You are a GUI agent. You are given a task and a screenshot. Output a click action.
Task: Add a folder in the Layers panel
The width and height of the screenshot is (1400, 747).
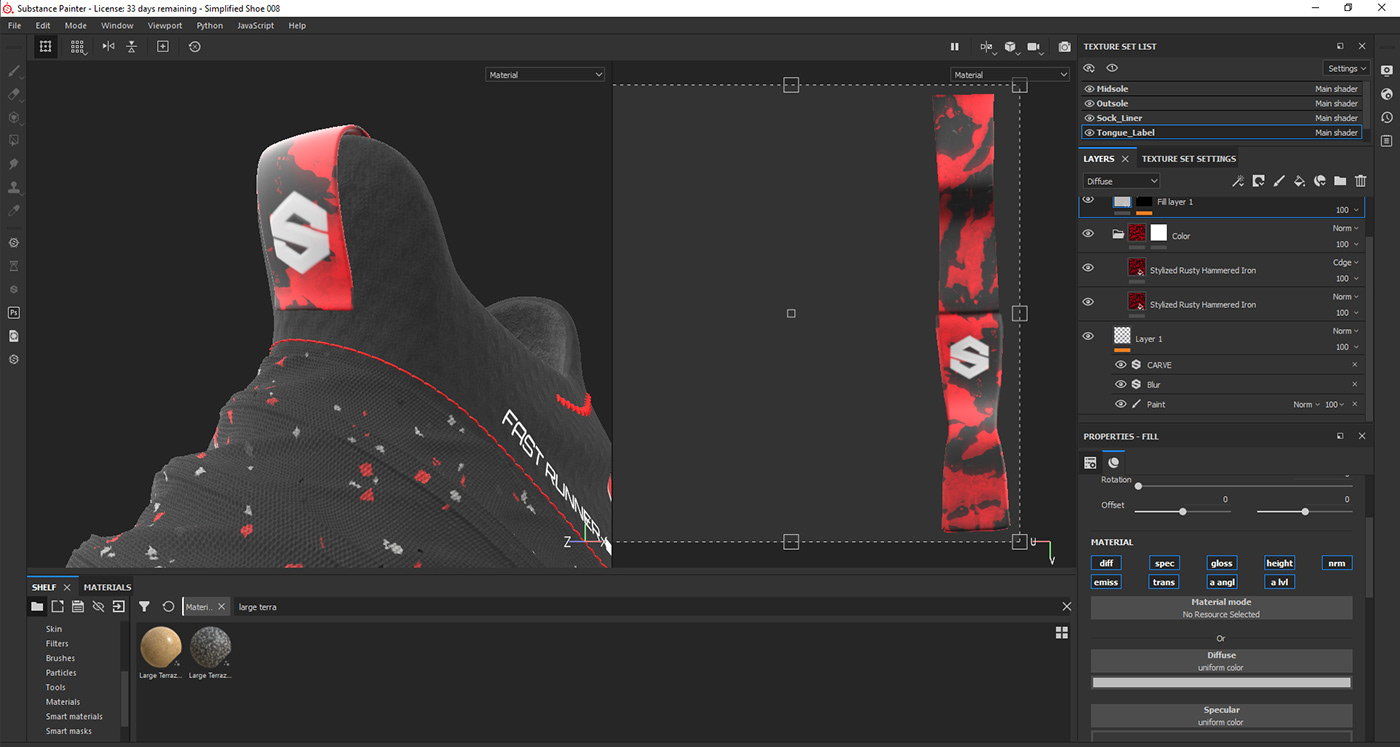pyautogui.click(x=1339, y=181)
